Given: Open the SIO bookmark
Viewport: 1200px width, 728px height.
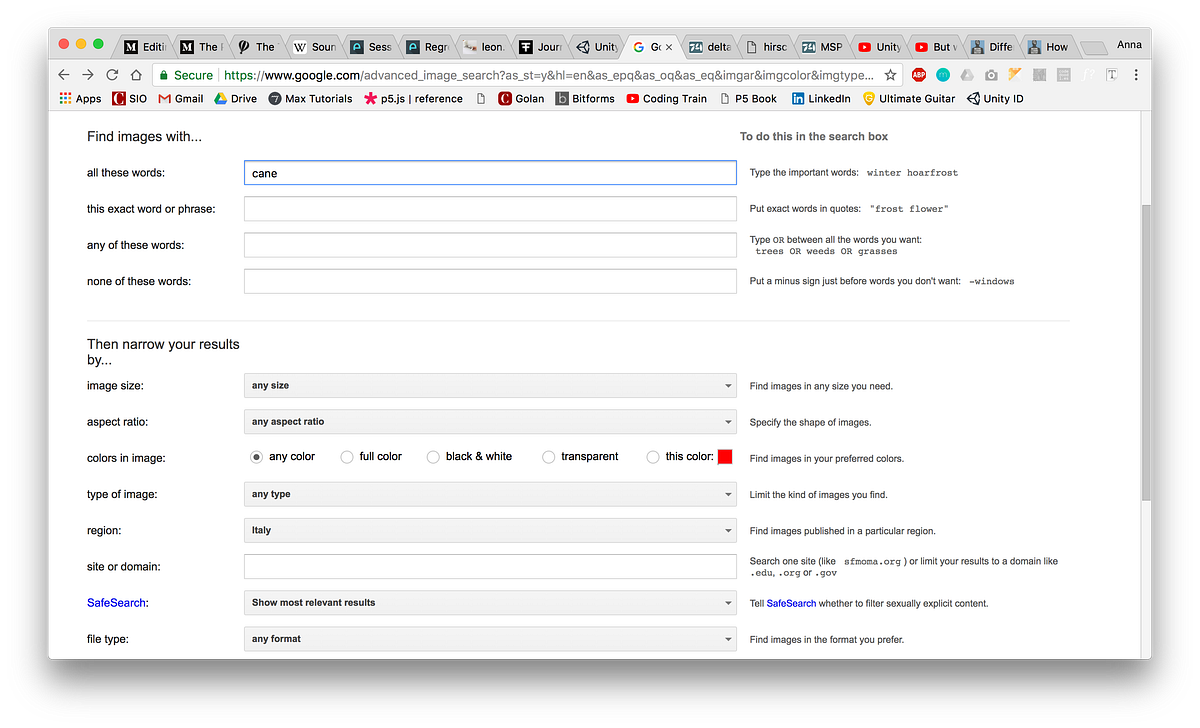Looking at the screenshot, I should [x=130, y=99].
